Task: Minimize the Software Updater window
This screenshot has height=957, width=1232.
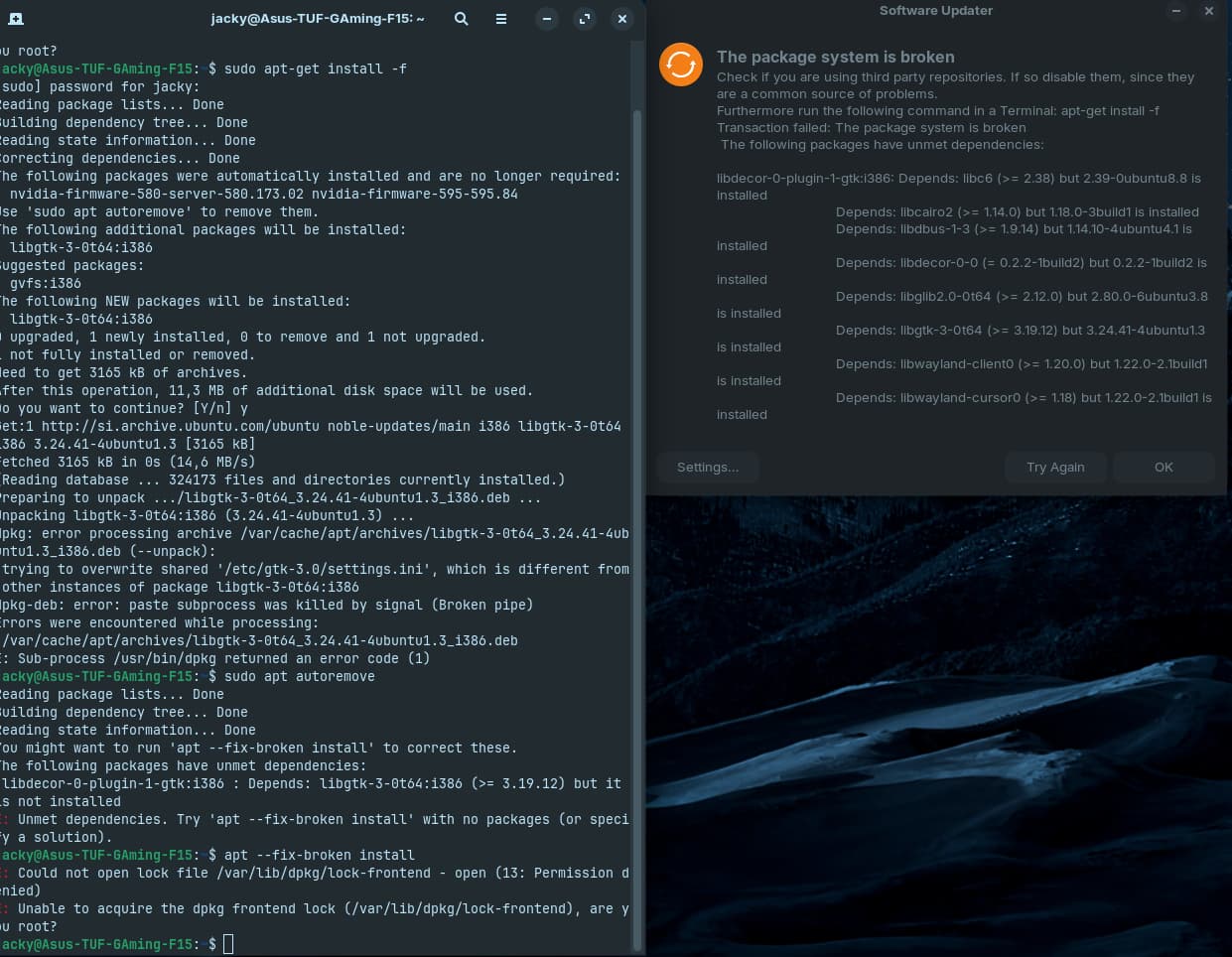Action: [1176, 11]
